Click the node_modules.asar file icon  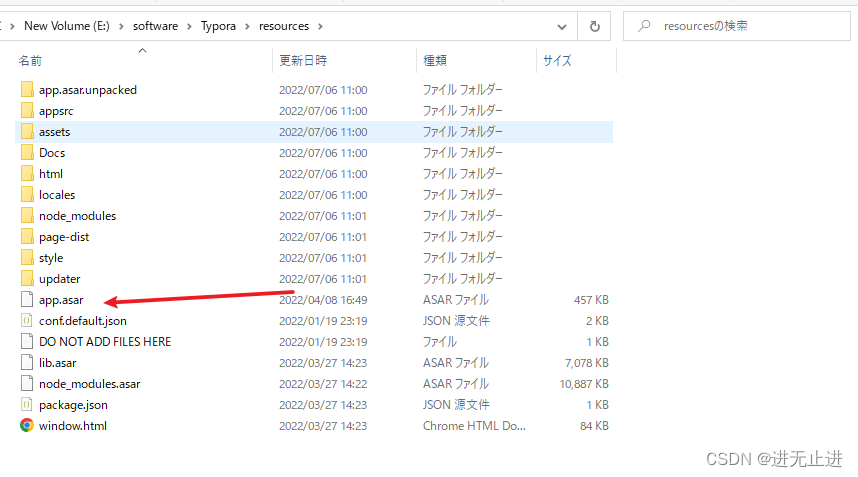point(27,383)
